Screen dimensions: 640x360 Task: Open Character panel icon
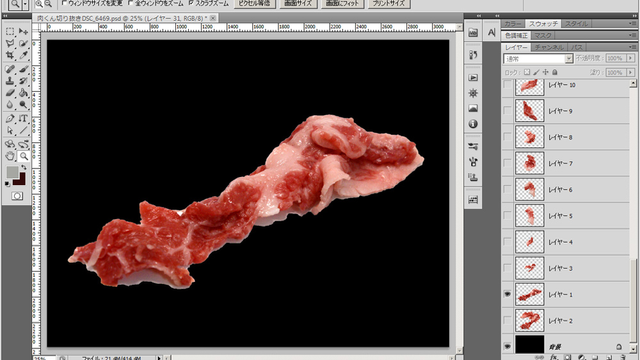point(491,33)
